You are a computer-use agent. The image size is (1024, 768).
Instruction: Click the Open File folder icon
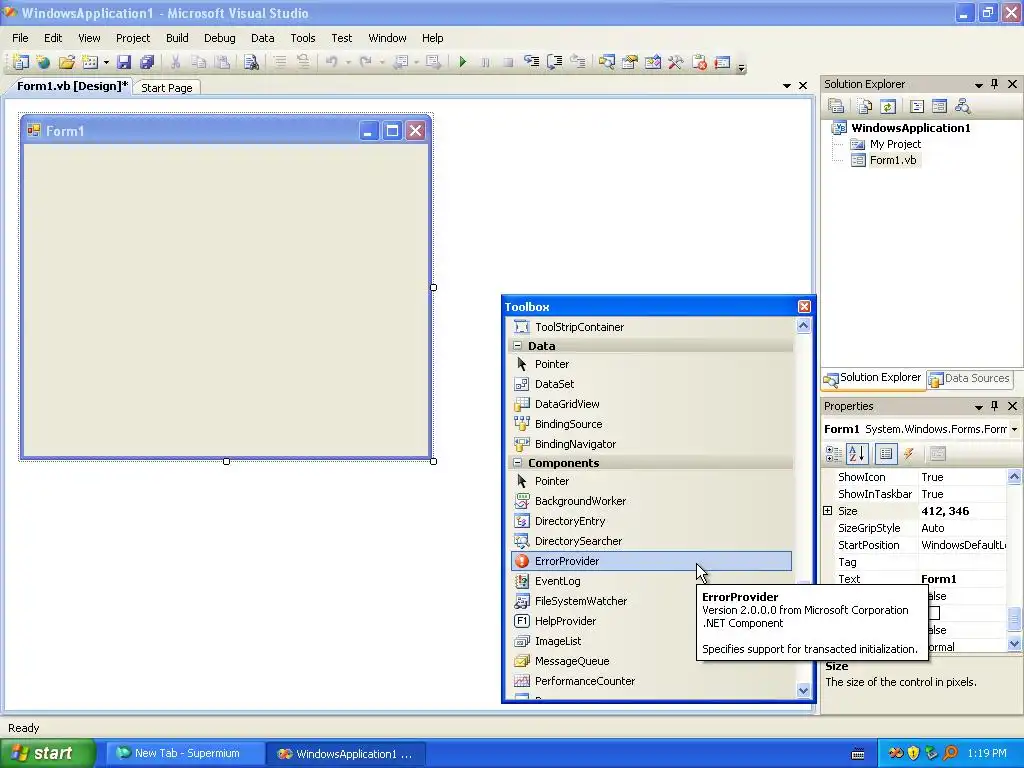pyautogui.click(x=67, y=62)
